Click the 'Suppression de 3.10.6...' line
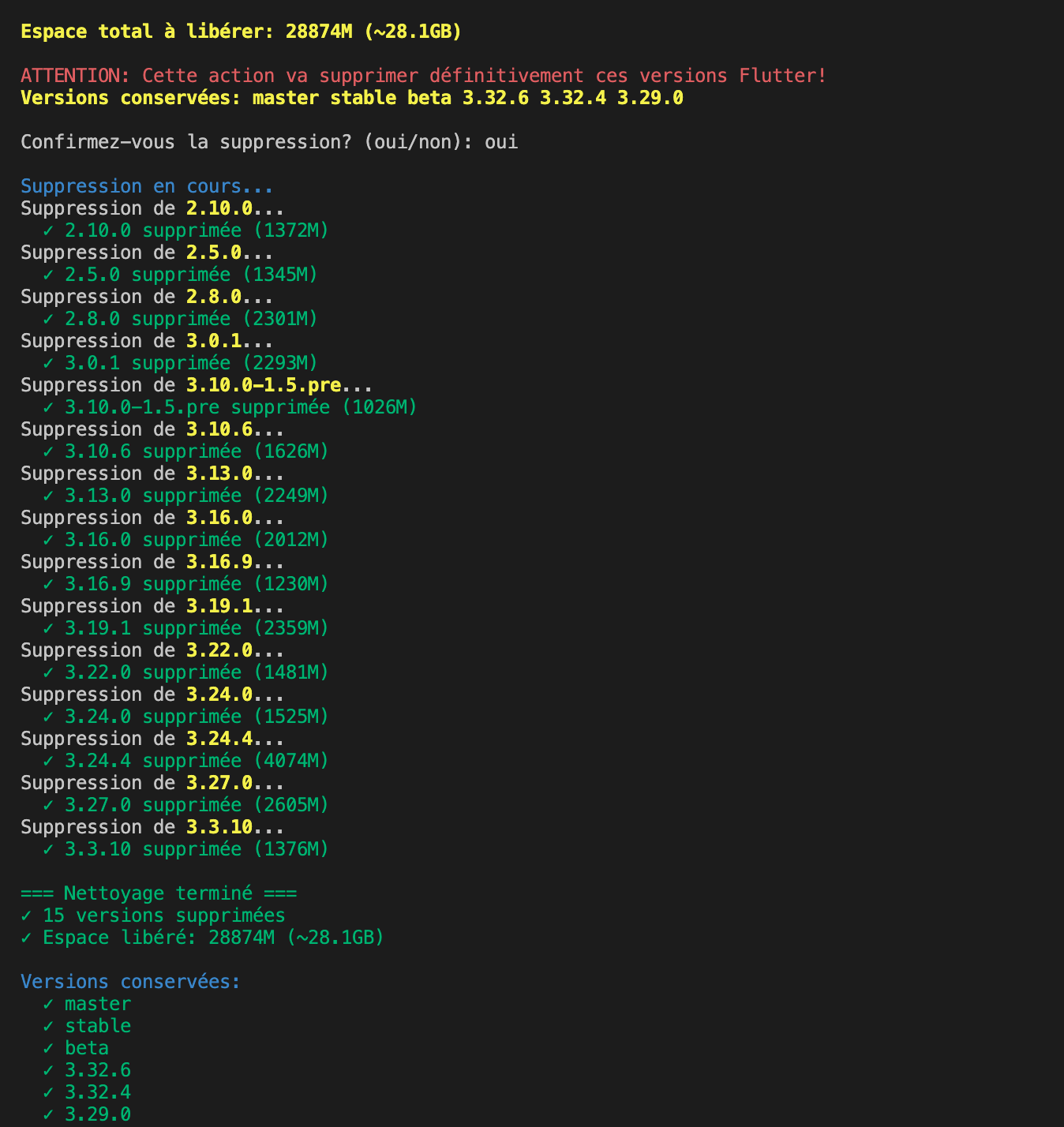The width and height of the screenshot is (1064, 1127). pyautogui.click(x=152, y=429)
